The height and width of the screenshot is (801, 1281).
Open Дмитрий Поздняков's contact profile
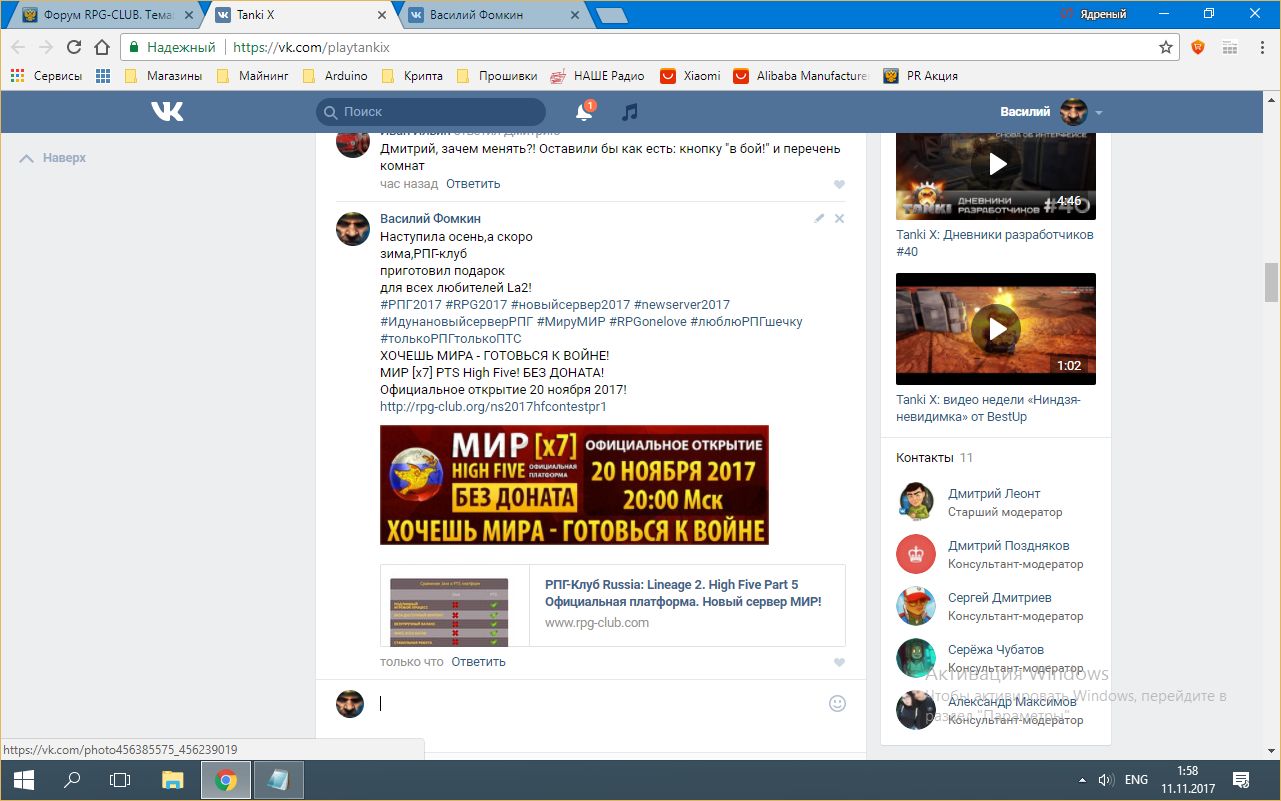tap(1008, 546)
